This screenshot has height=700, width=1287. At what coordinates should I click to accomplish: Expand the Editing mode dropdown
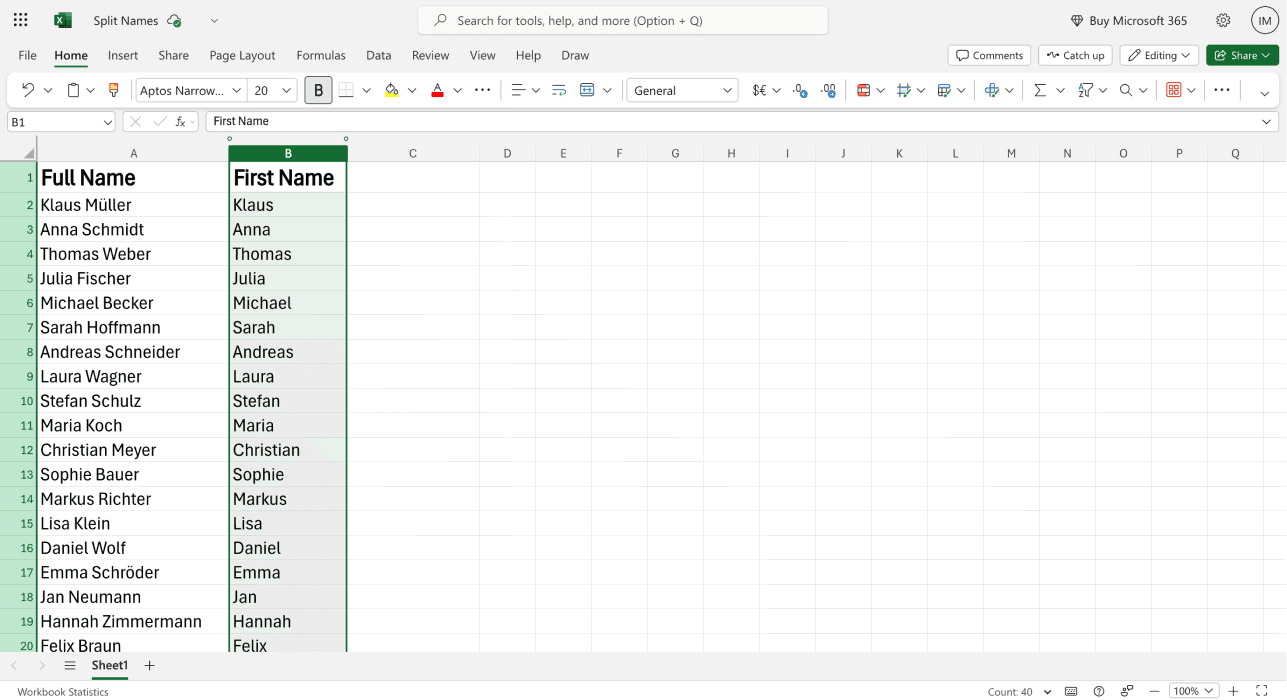coord(1158,55)
